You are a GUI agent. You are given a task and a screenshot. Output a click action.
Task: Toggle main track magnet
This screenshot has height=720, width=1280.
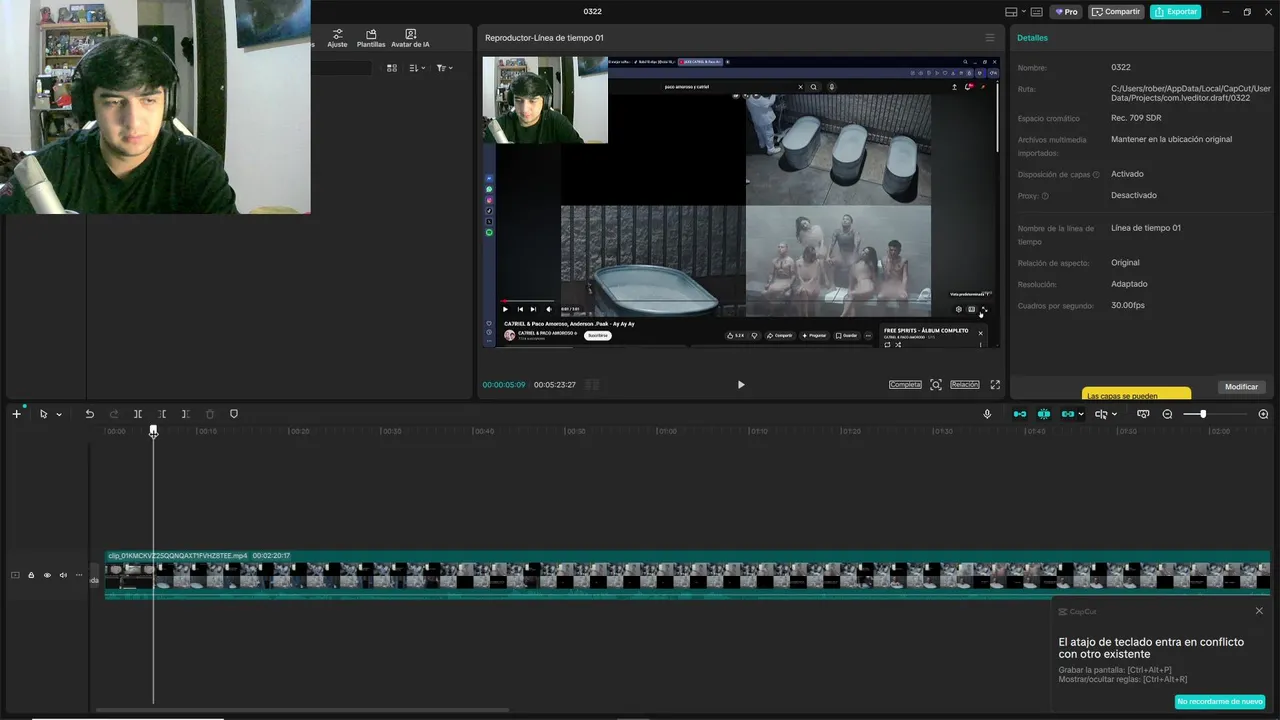[x=1020, y=414]
